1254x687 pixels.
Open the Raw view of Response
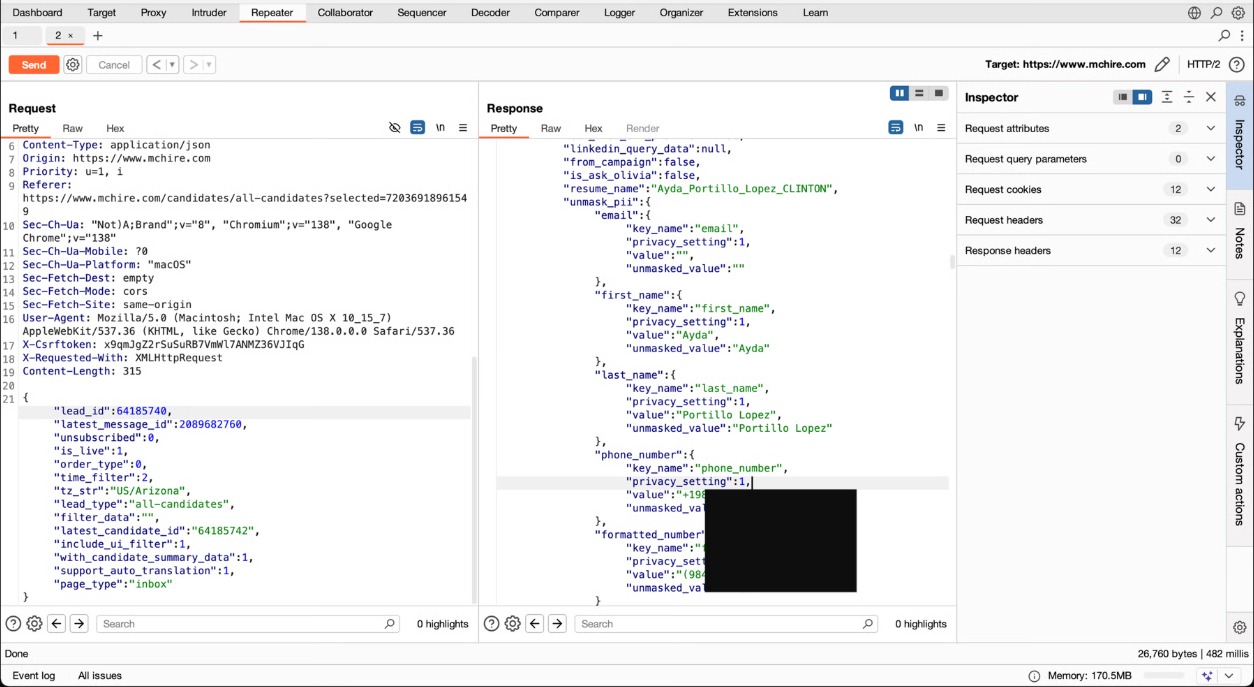point(551,128)
